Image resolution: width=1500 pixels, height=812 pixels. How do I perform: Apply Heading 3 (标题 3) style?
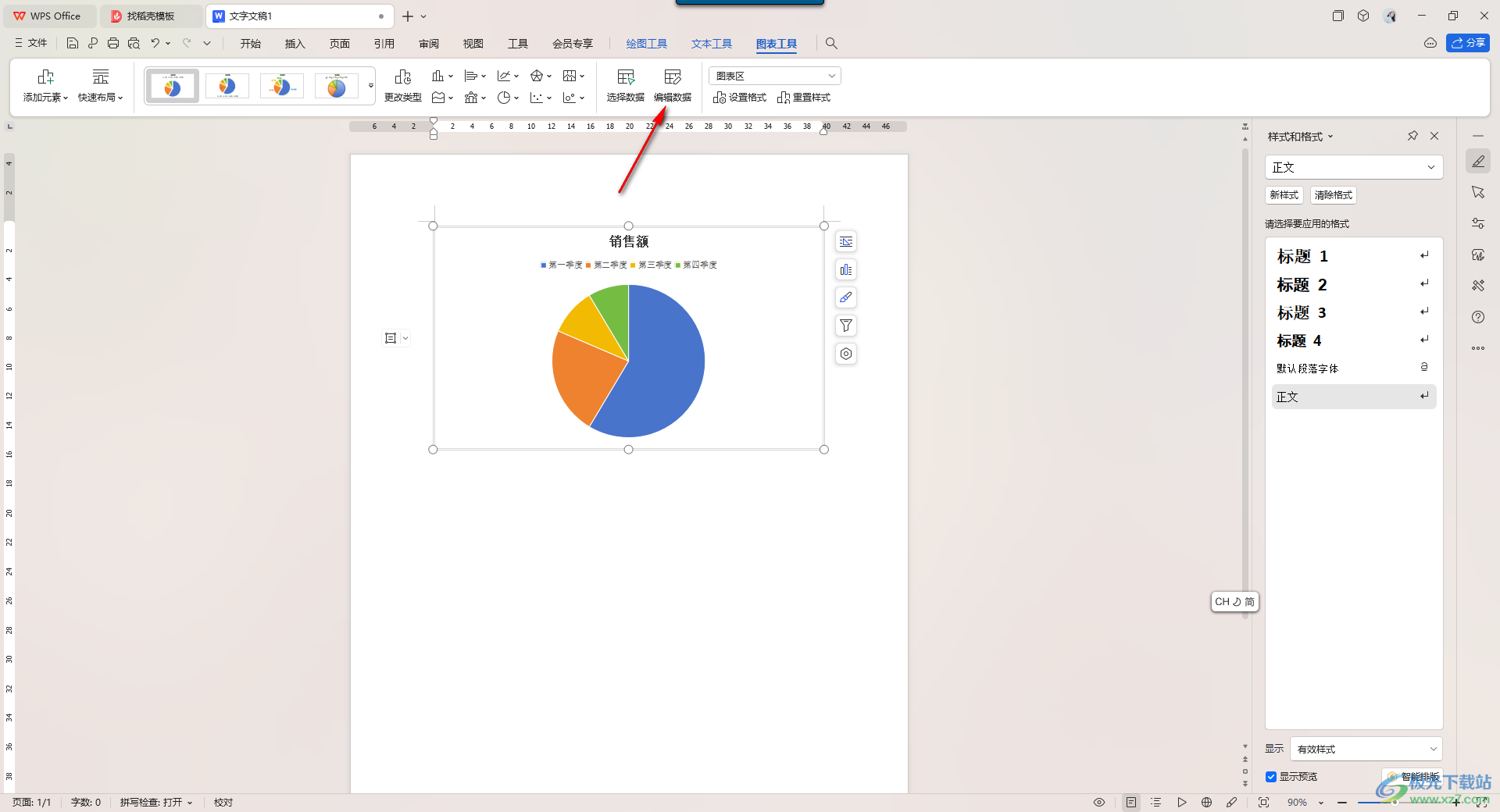1354,312
